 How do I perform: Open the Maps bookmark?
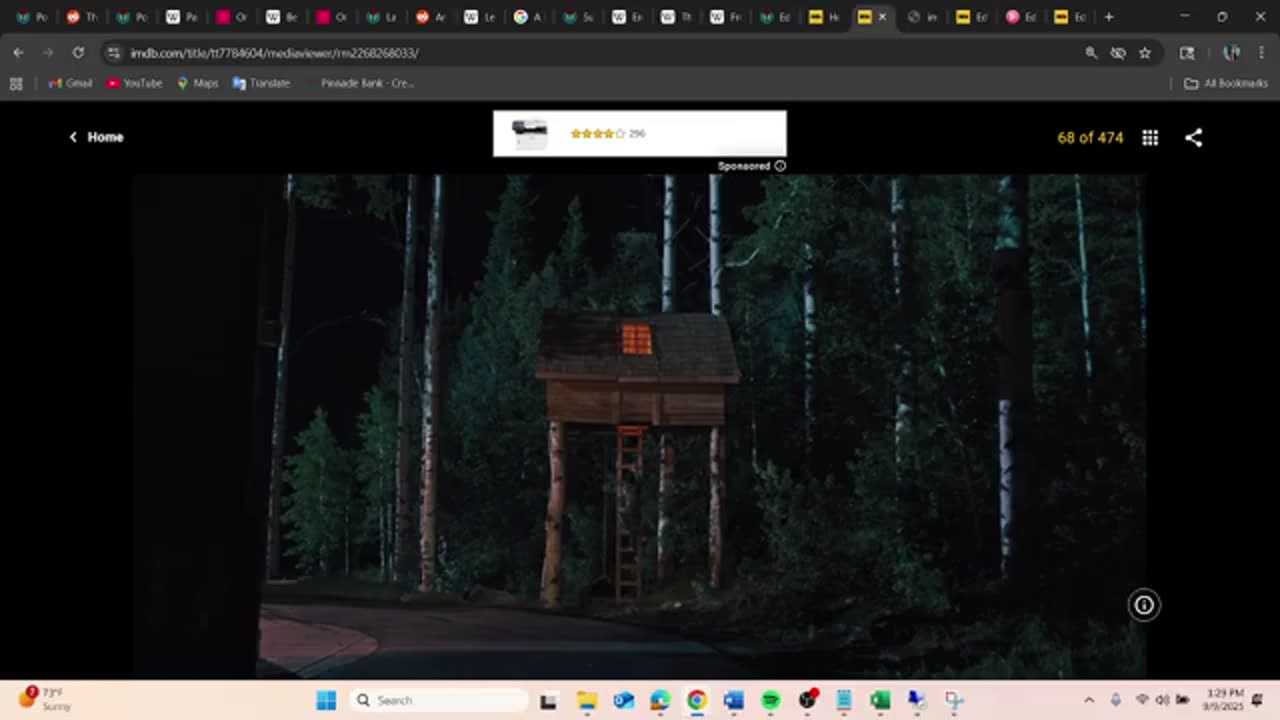pos(197,83)
